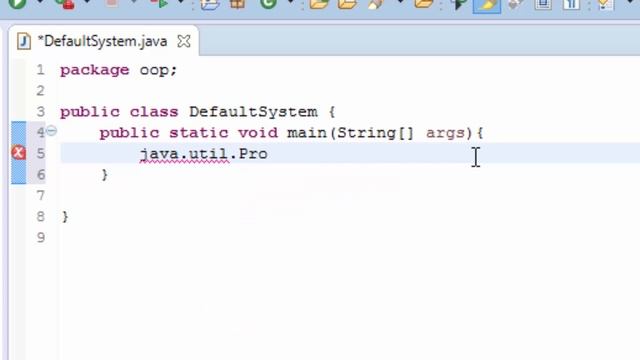Click the closing brace on line 8

click(x=65, y=217)
